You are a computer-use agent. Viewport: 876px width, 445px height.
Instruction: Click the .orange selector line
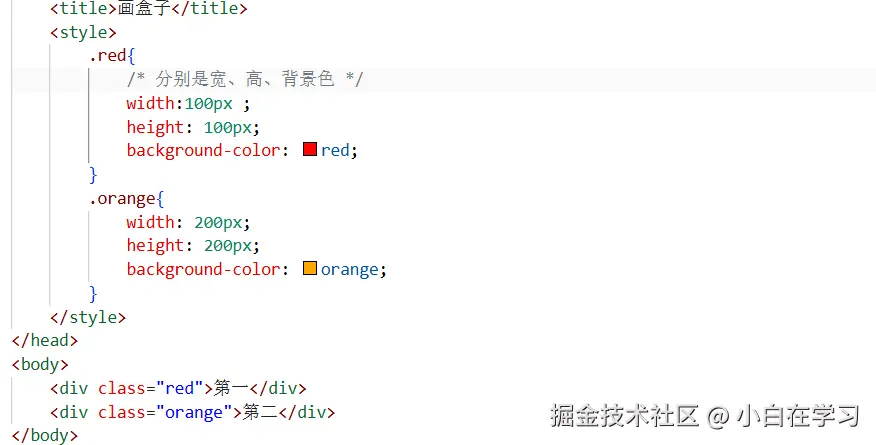coord(126,198)
